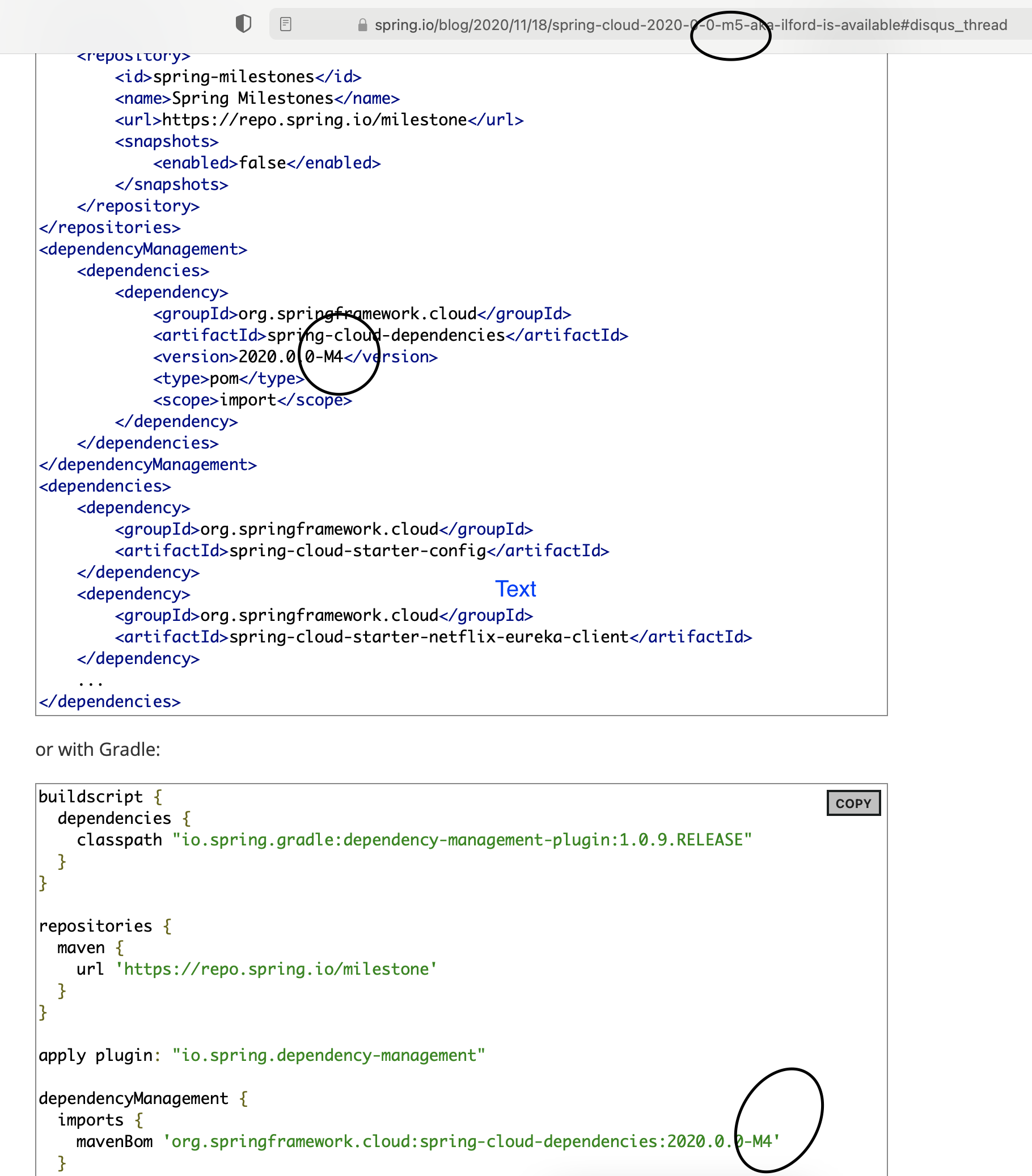1032x1176 pixels.
Task: Click the version 2020.0.0-M4 XML line
Action: click(295, 357)
